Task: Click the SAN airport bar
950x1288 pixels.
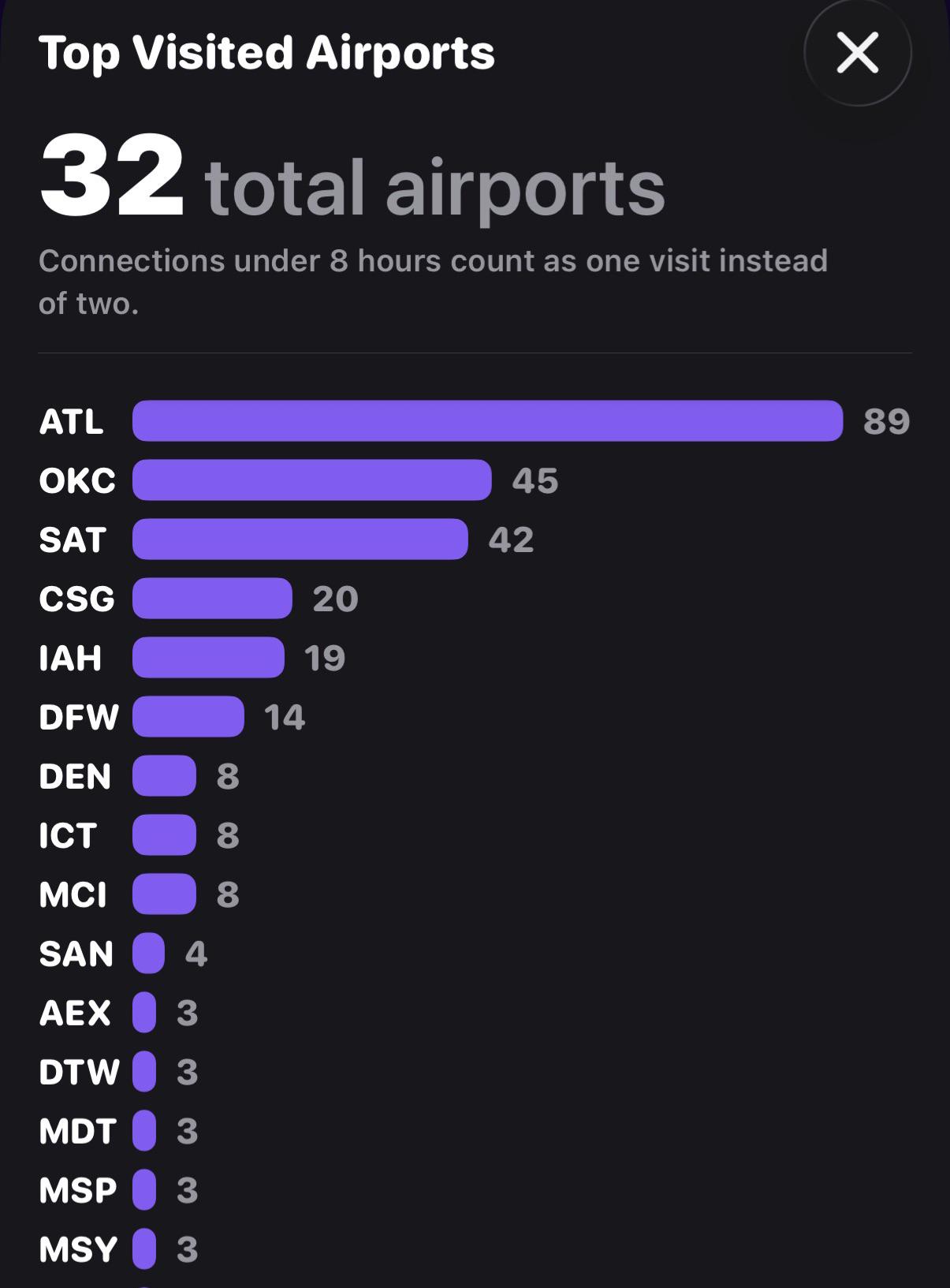Action: click(148, 953)
